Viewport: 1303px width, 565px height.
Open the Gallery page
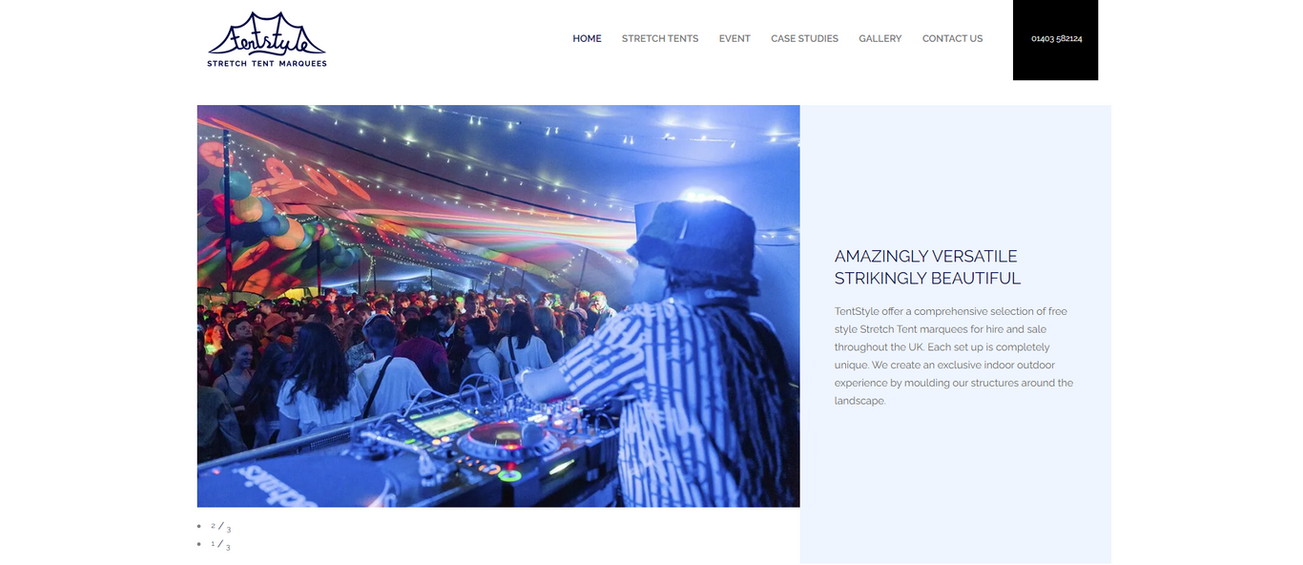[880, 39]
